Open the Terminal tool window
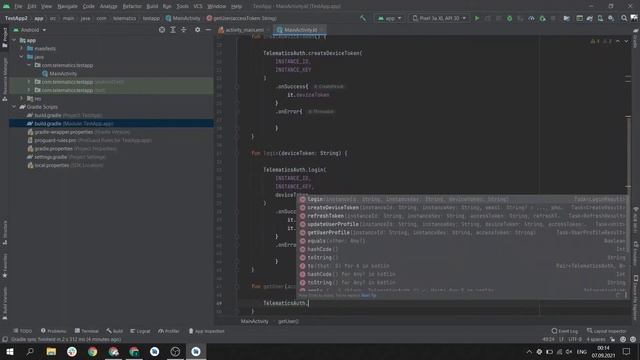The height and width of the screenshot is (360, 640). 87,331
